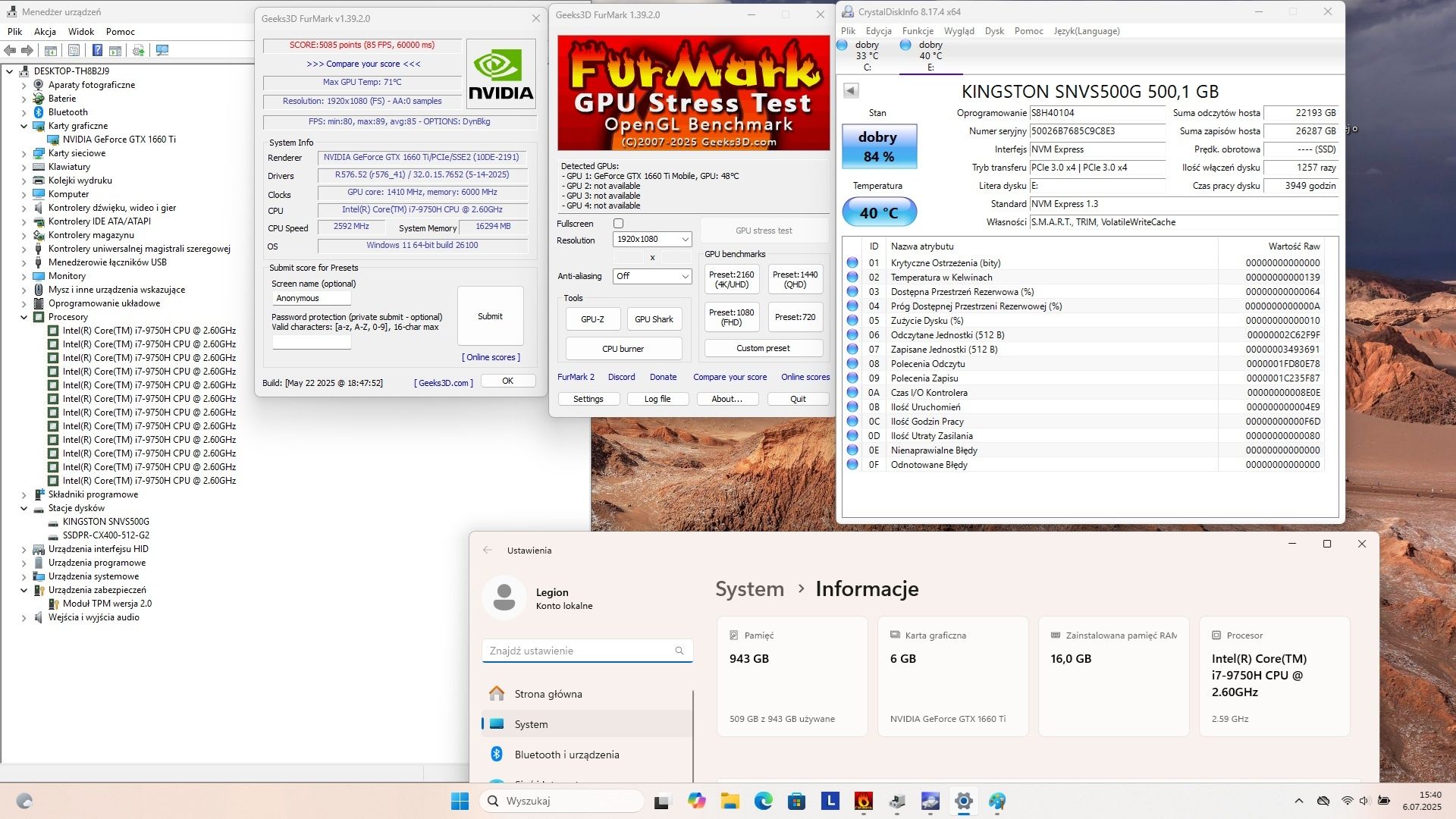Click the GPU-Z tool button
The image size is (1456, 819).
(x=592, y=319)
